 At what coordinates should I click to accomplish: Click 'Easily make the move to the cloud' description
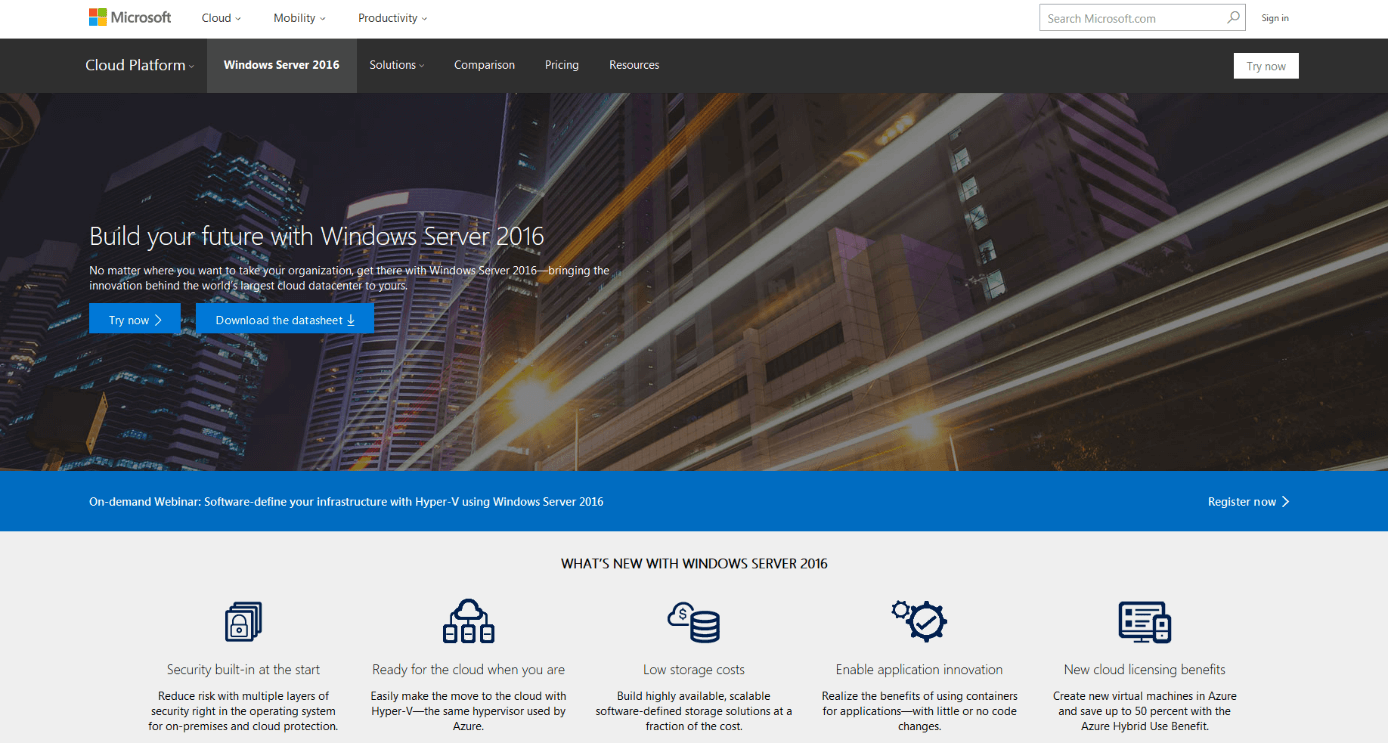click(x=468, y=711)
